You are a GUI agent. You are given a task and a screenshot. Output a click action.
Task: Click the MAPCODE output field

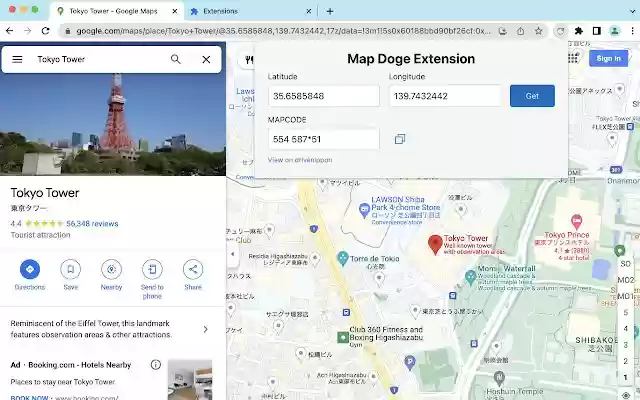pos(324,139)
